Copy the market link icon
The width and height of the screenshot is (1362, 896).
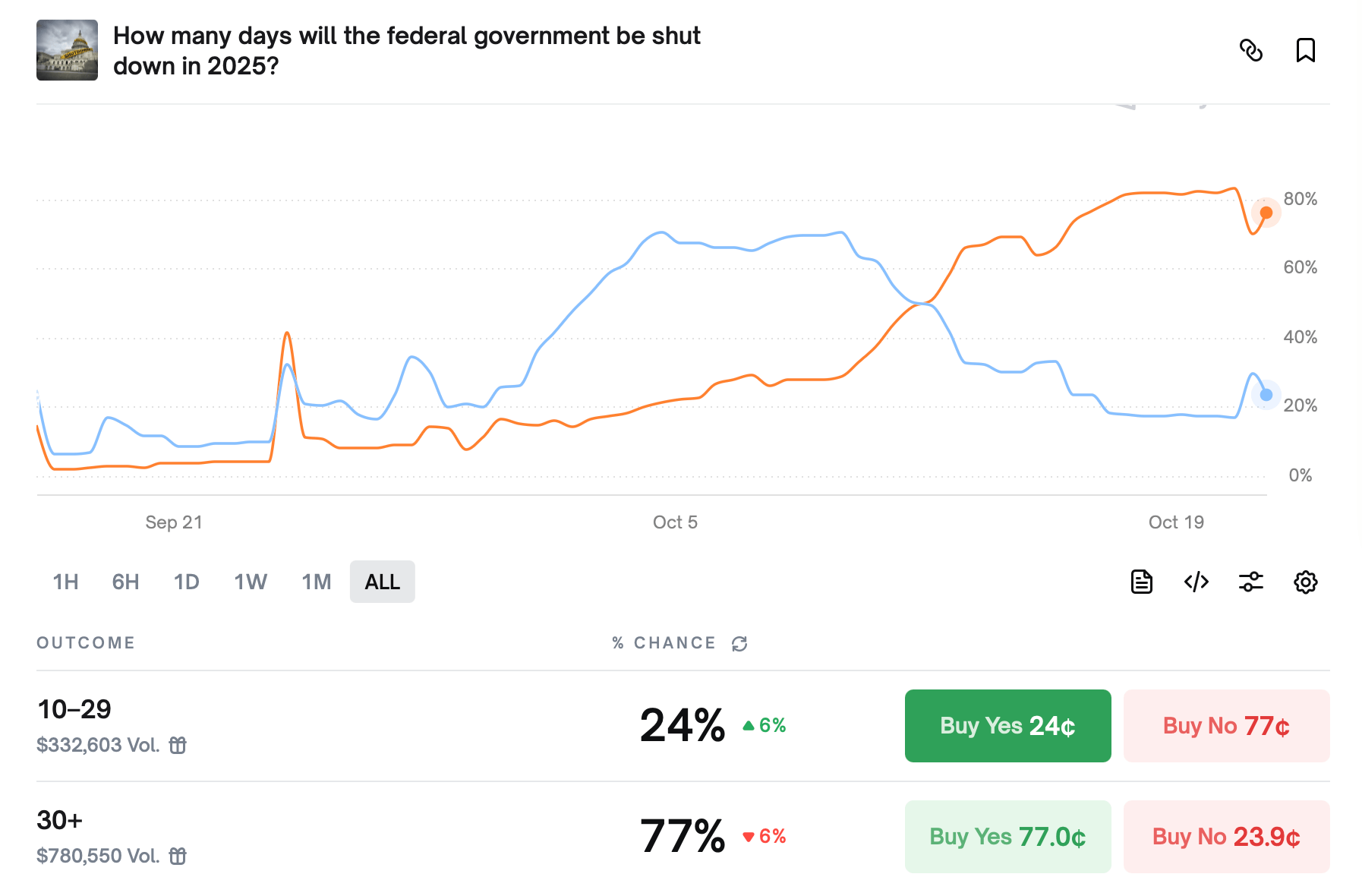point(1250,50)
